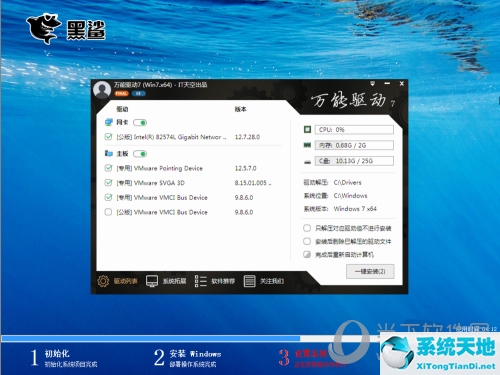The height and width of the screenshot is (375, 500).
Task: Enable extract-only without installing option
Action: (x=307, y=228)
